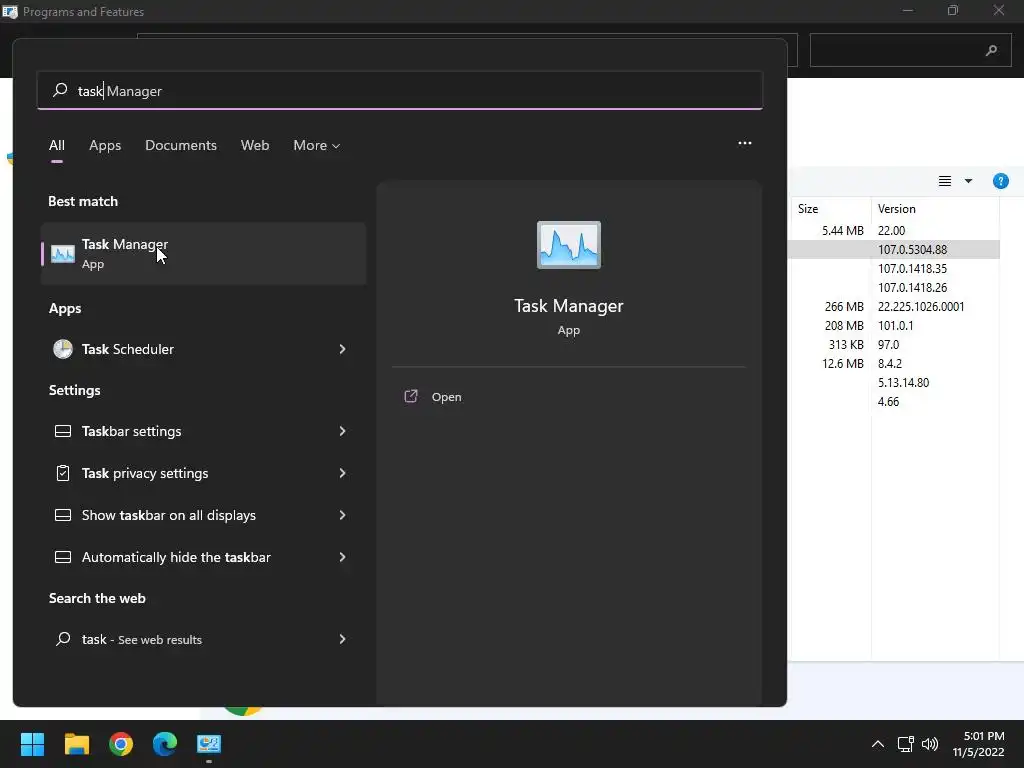Open File Explorer from the taskbar
Screen dimensions: 1024x768
coord(76,744)
